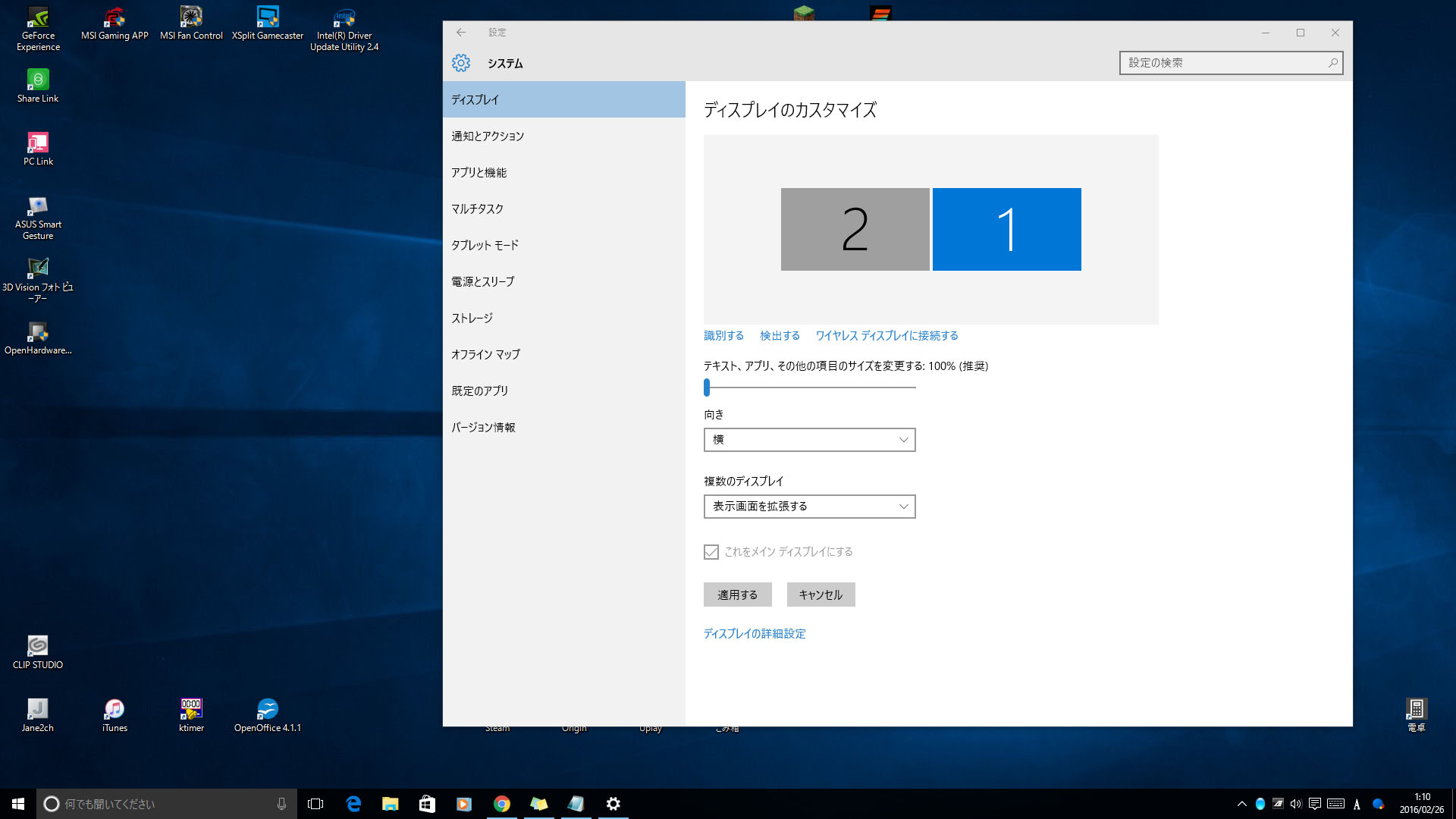Click the 設定の検索 search field
The height and width of the screenshot is (819, 1456).
(1222, 63)
